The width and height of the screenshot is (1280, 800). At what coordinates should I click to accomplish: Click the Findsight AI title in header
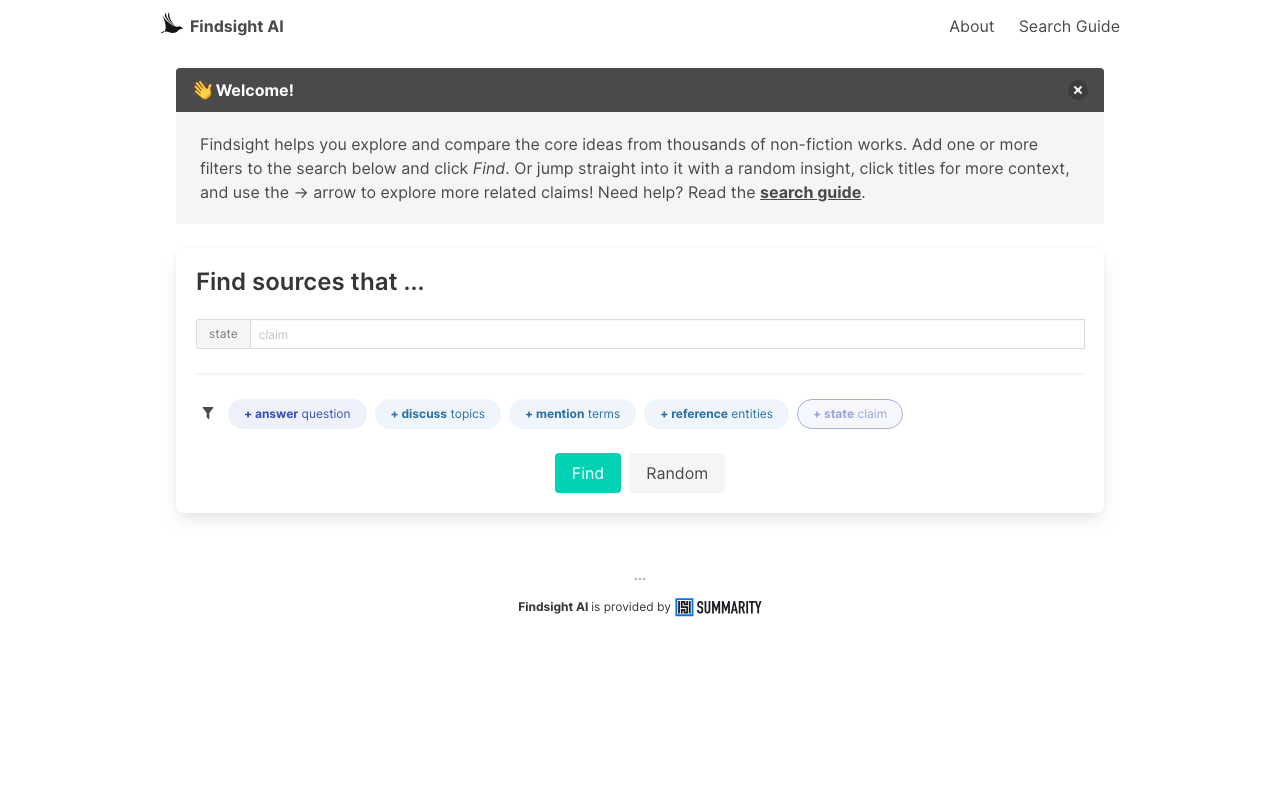(237, 27)
